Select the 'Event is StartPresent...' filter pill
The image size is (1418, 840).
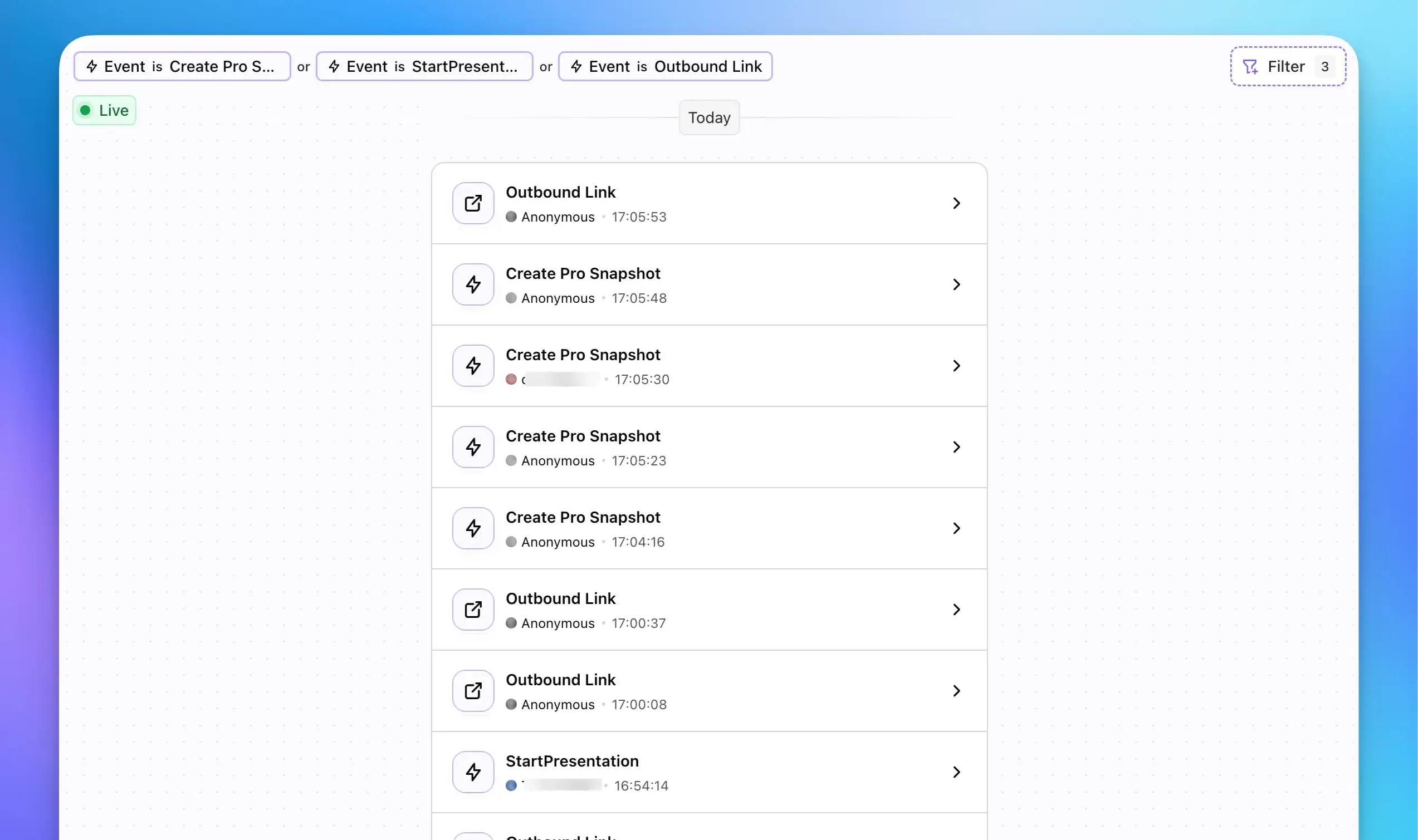[424, 66]
